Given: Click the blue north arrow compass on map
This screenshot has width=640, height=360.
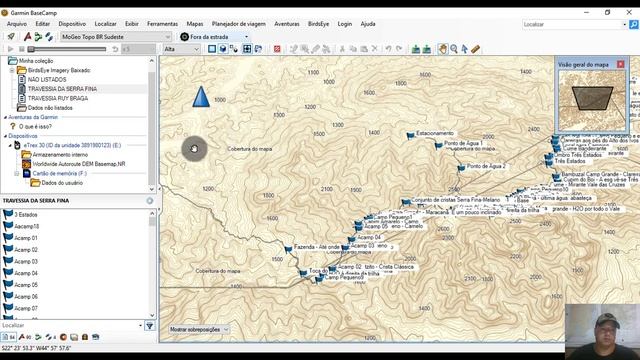Looking at the screenshot, I should coord(201,97).
